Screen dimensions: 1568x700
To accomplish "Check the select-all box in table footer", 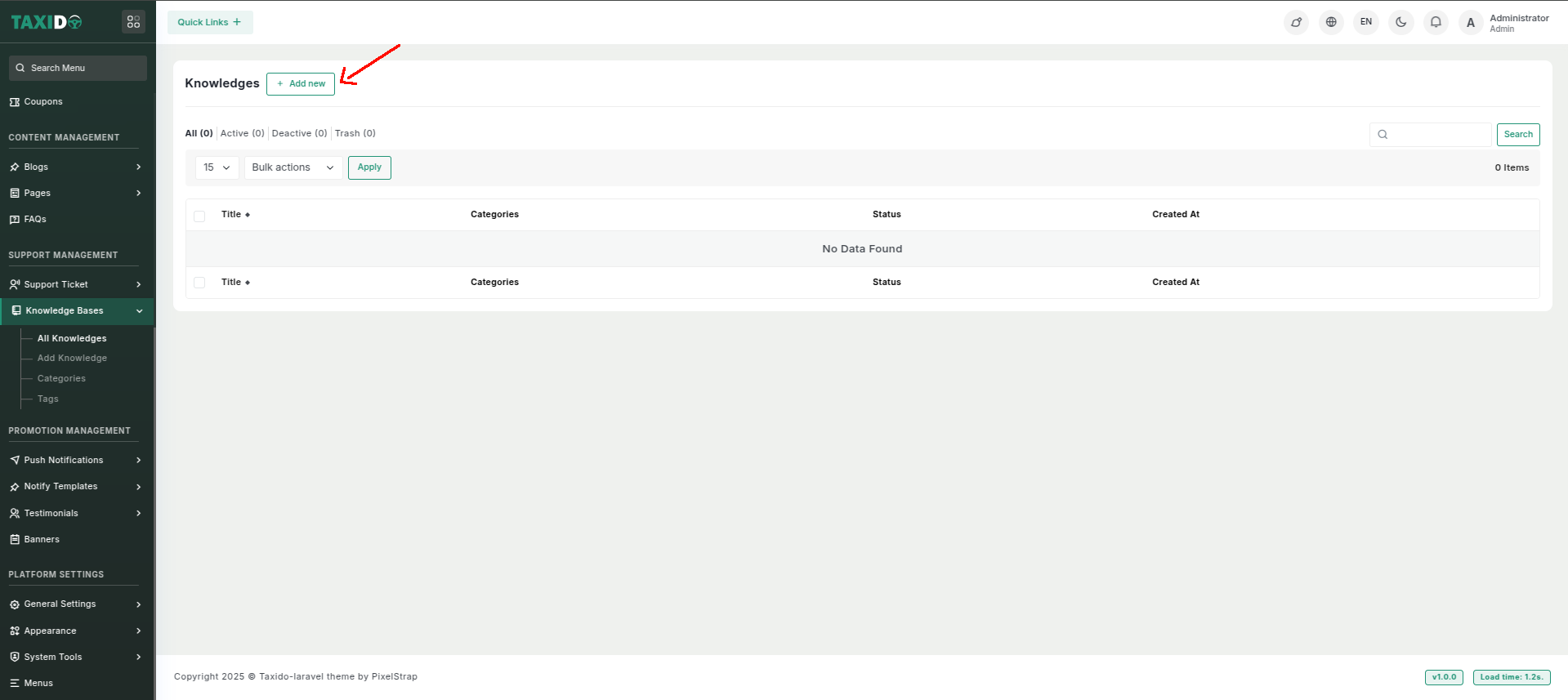I will [199, 283].
